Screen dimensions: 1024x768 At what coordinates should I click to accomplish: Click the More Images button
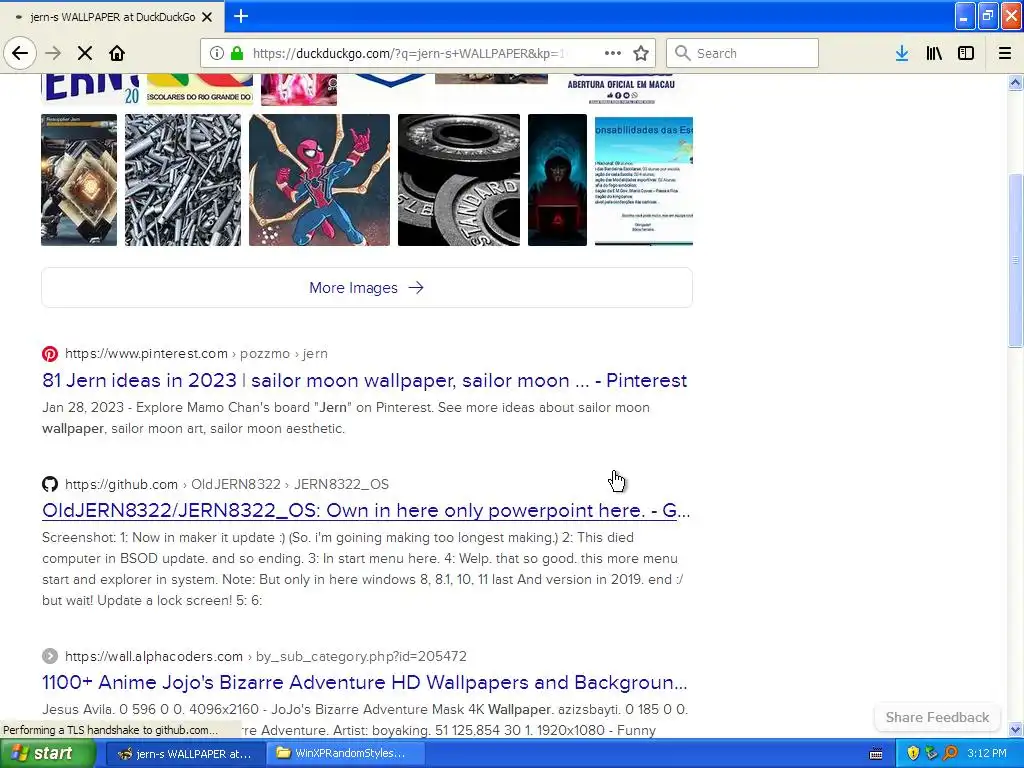tap(367, 287)
